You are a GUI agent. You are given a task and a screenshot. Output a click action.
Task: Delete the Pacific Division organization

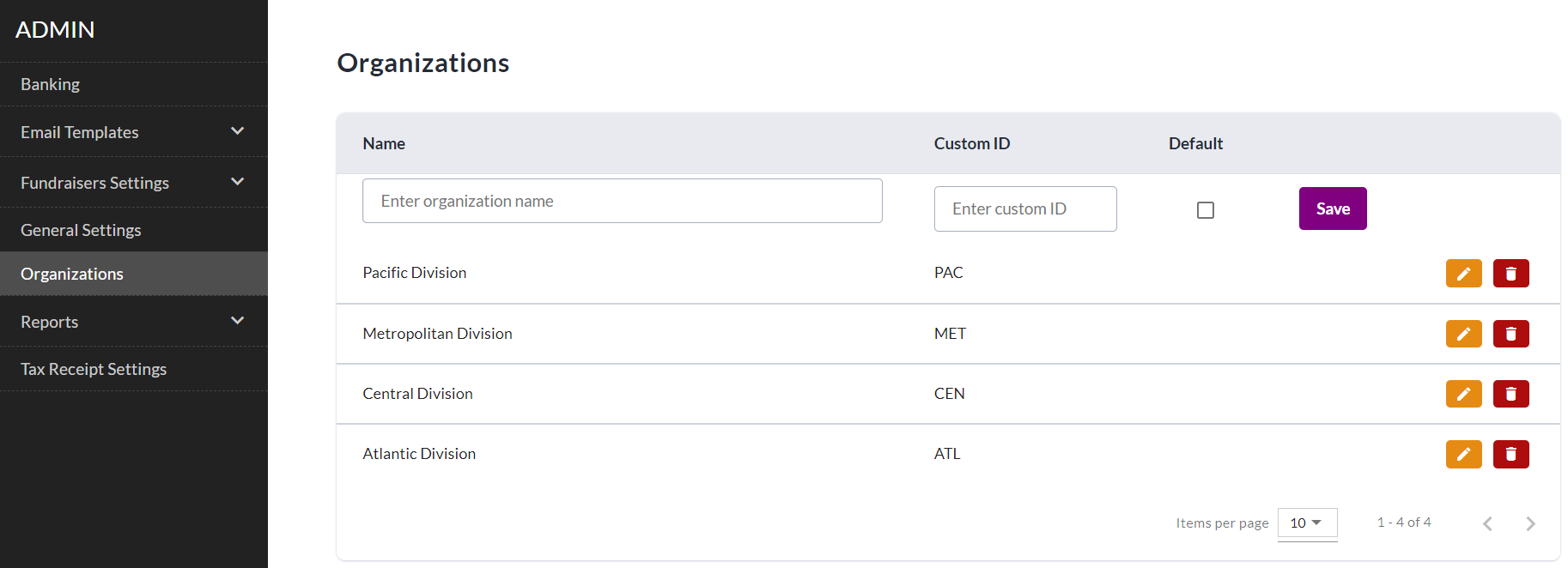(x=1510, y=274)
